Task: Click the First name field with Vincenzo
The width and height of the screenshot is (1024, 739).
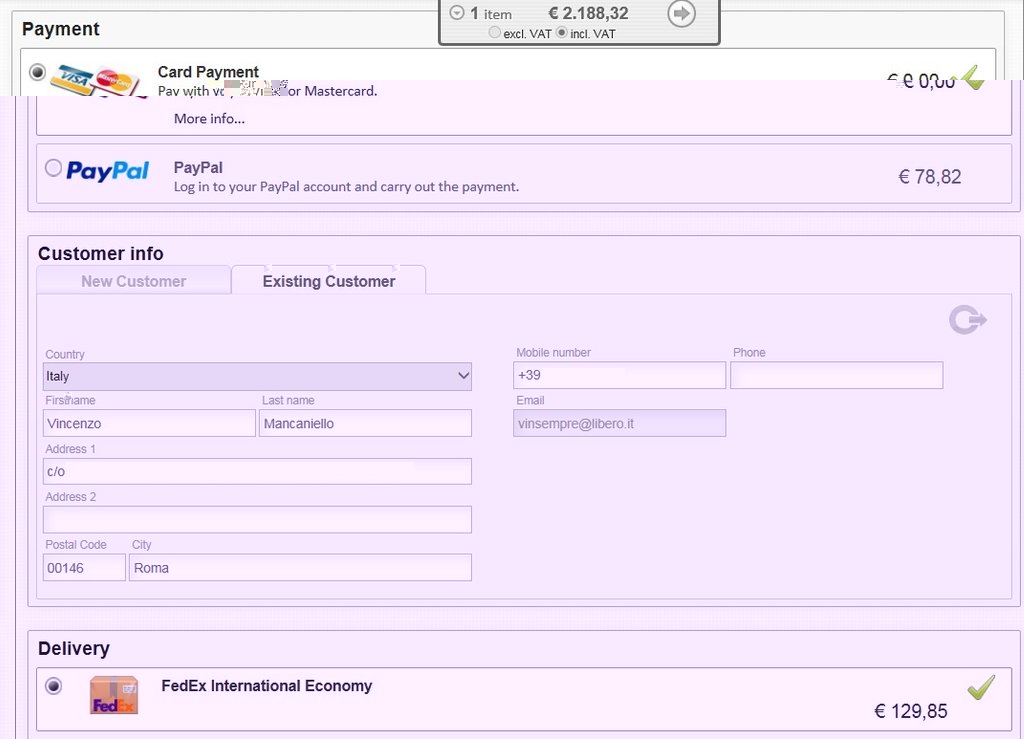Action: click(x=149, y=423)
